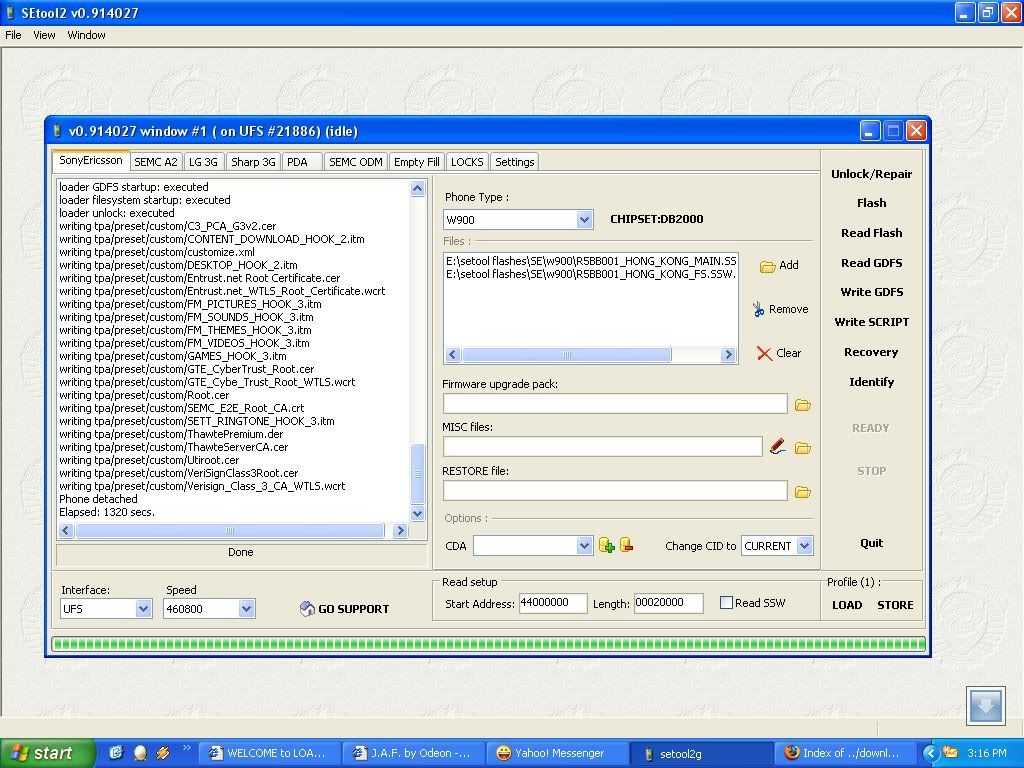The width and height of the screenshot is (1024, 768).
Task: Click the Write GDFS button
Action: click(871, 292)
